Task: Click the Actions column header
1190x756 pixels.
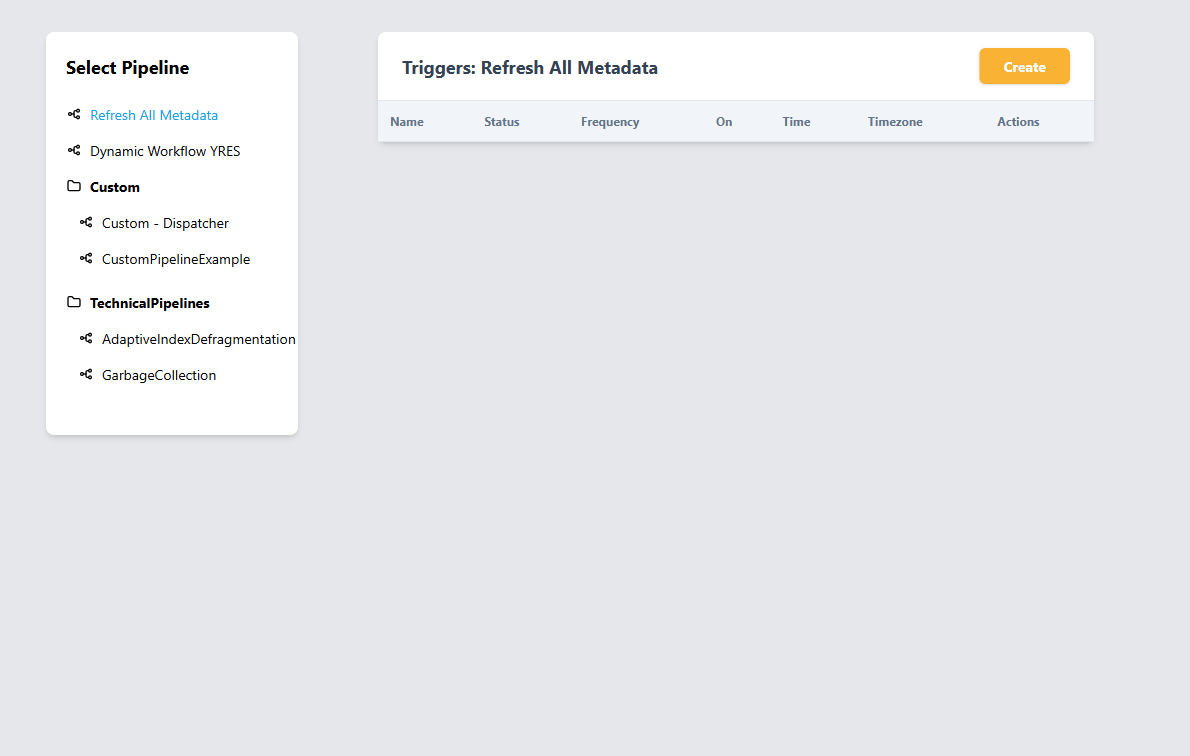Action: click(x=1018, y=121)
